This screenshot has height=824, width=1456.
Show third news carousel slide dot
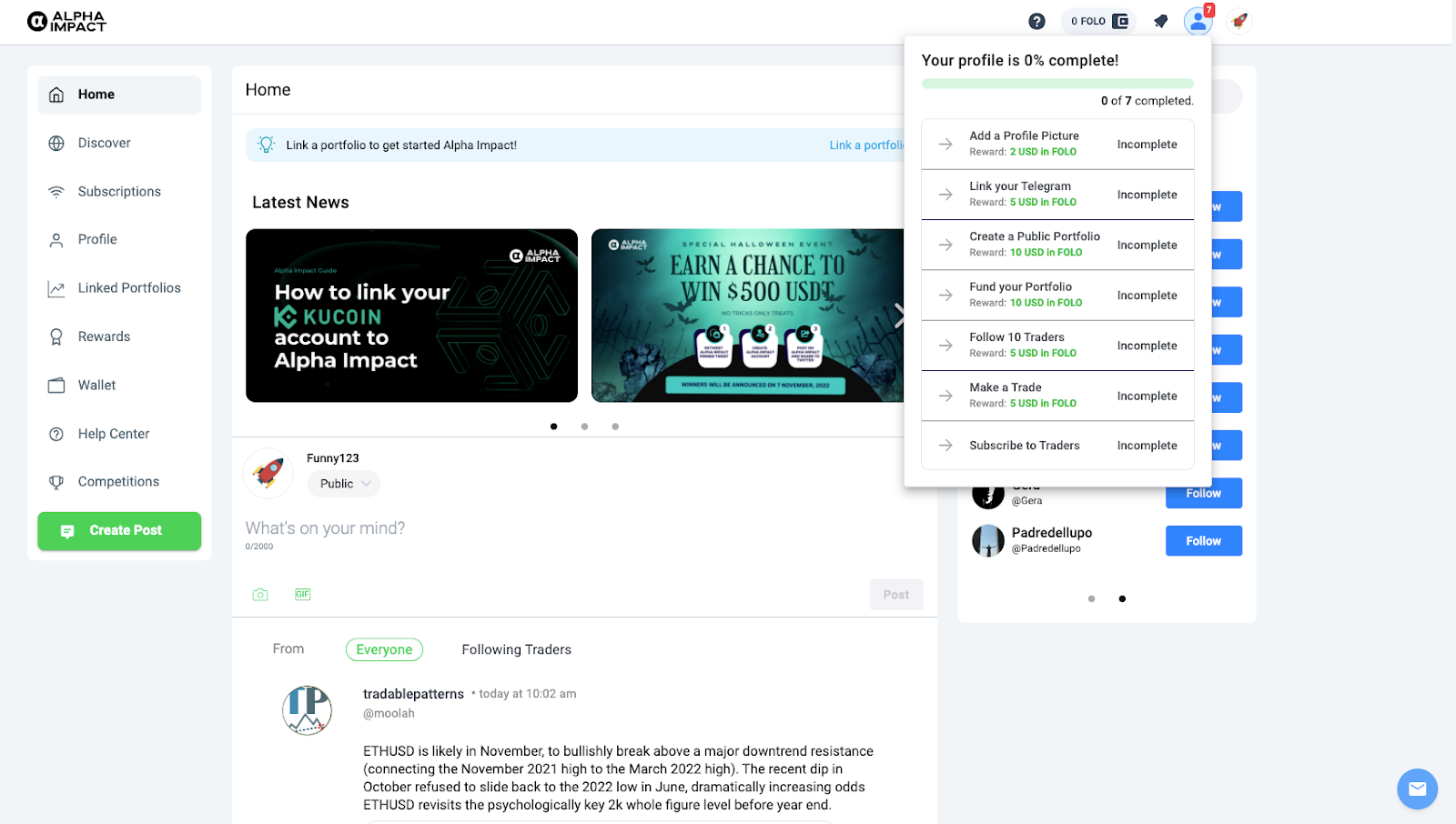615,427
